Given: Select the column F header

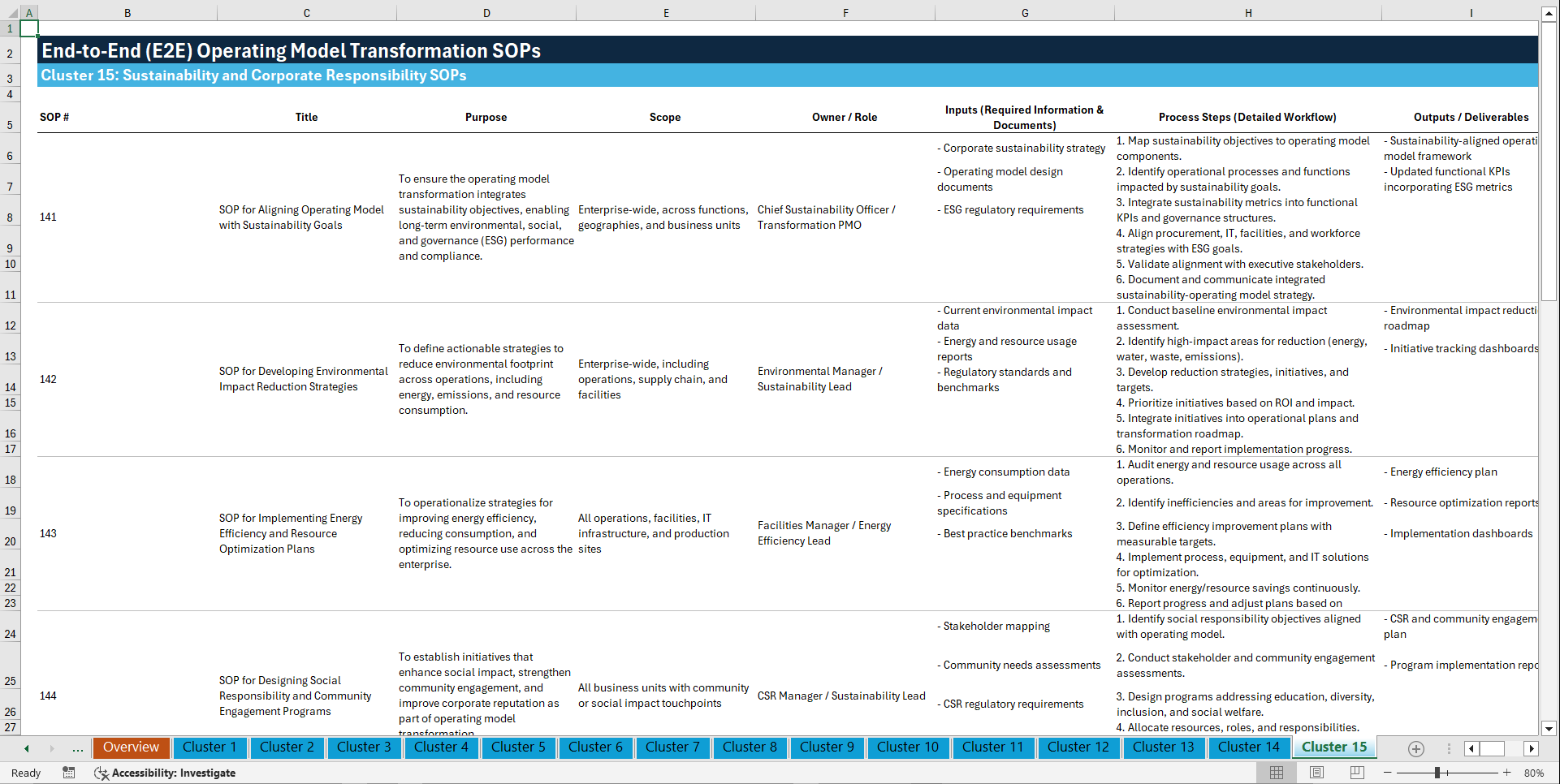Looking at the screenshot, I should (x=845, y=12).
